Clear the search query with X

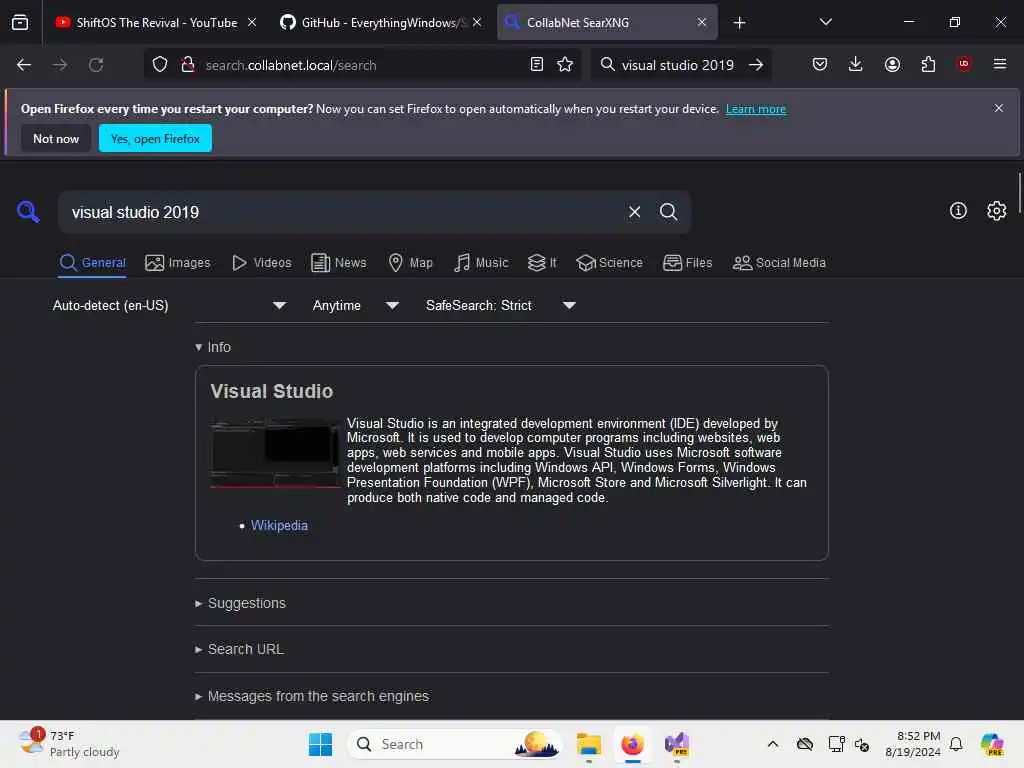pyautogui.click(x=634, y=212)
